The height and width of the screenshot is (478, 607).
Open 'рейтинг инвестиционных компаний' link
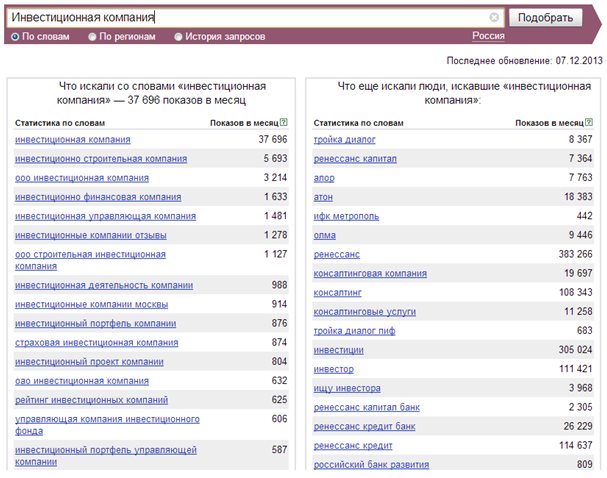(91, 400)
